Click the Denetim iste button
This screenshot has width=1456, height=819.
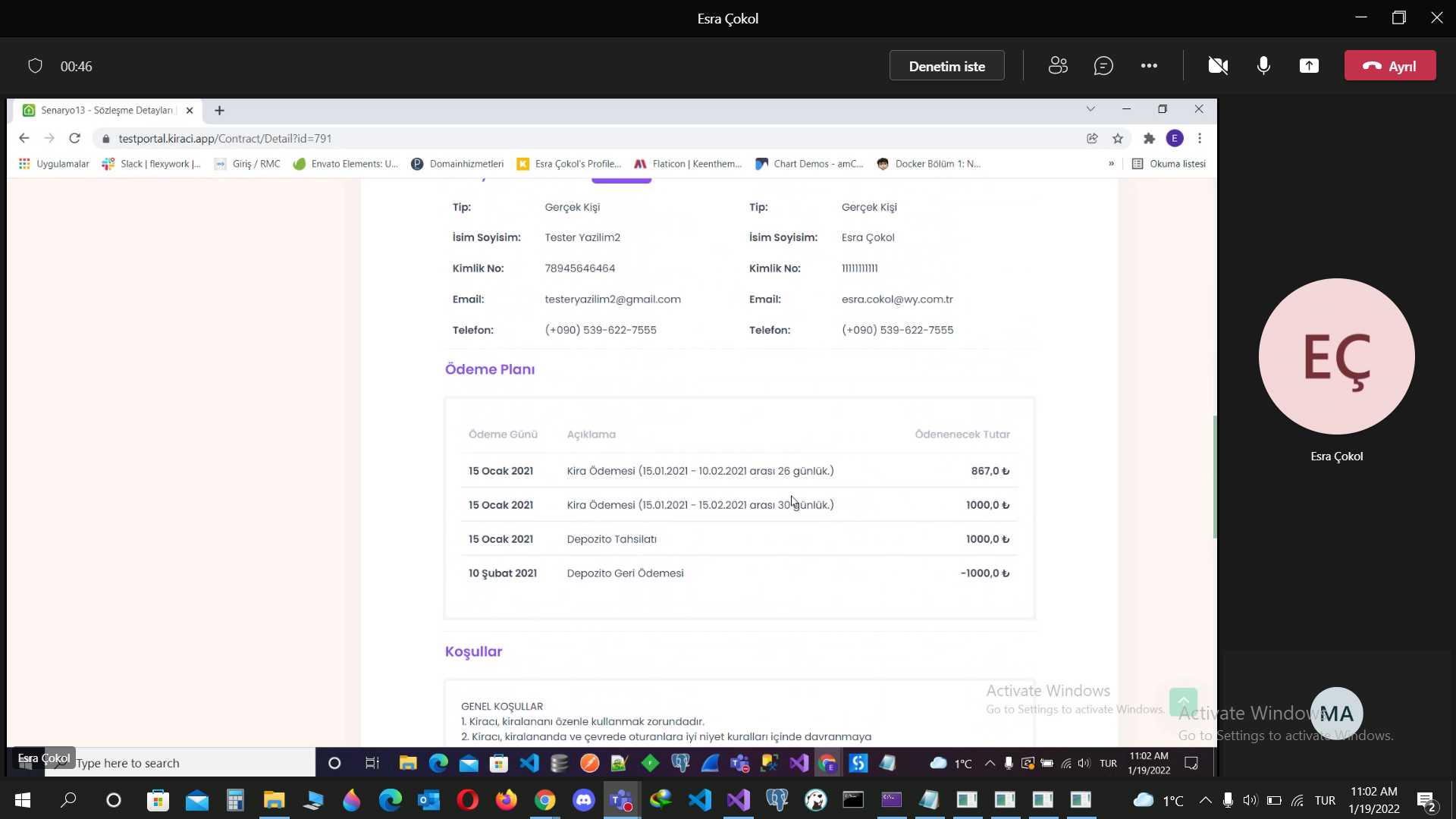point(946,66)
